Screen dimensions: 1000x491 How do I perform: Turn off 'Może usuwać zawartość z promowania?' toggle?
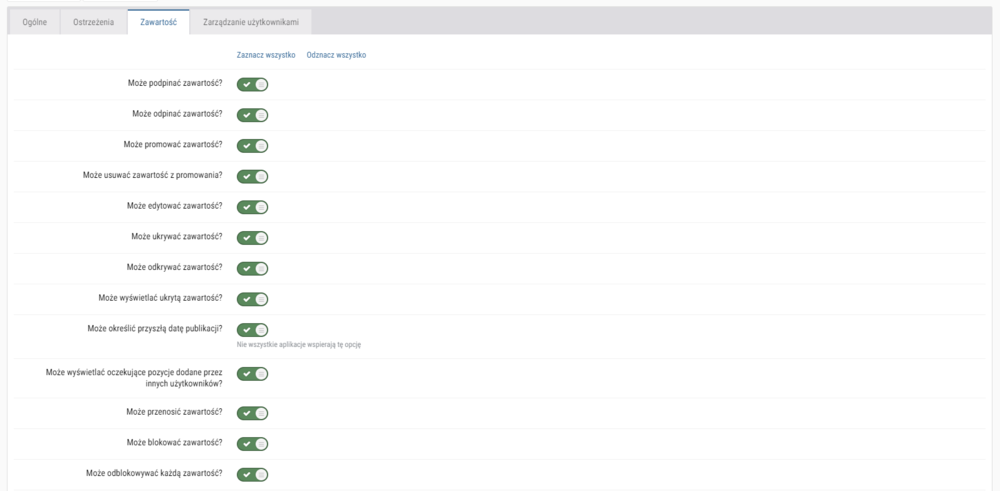(x=252, y=177)
